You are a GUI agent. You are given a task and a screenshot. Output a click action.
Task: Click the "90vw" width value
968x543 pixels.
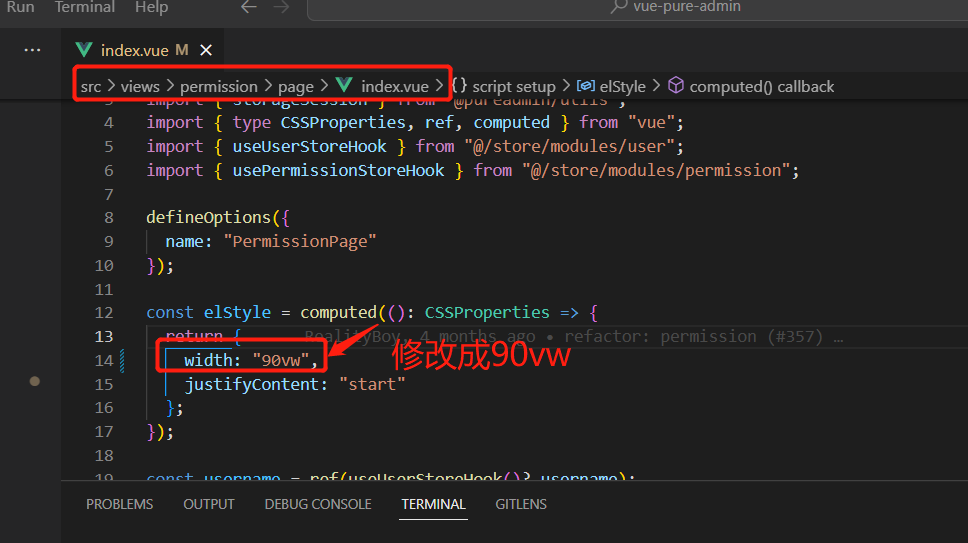click(280, 360)
